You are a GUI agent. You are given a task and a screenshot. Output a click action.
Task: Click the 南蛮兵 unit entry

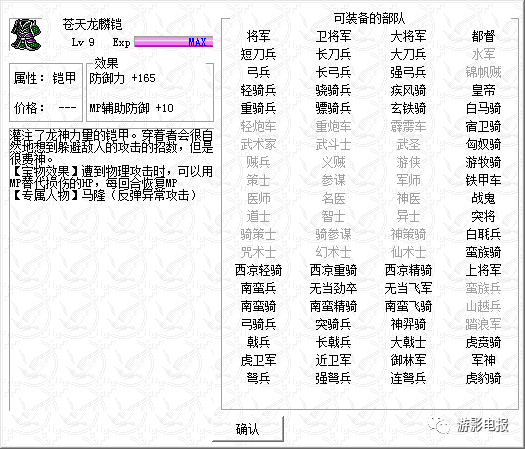[258, 289]
